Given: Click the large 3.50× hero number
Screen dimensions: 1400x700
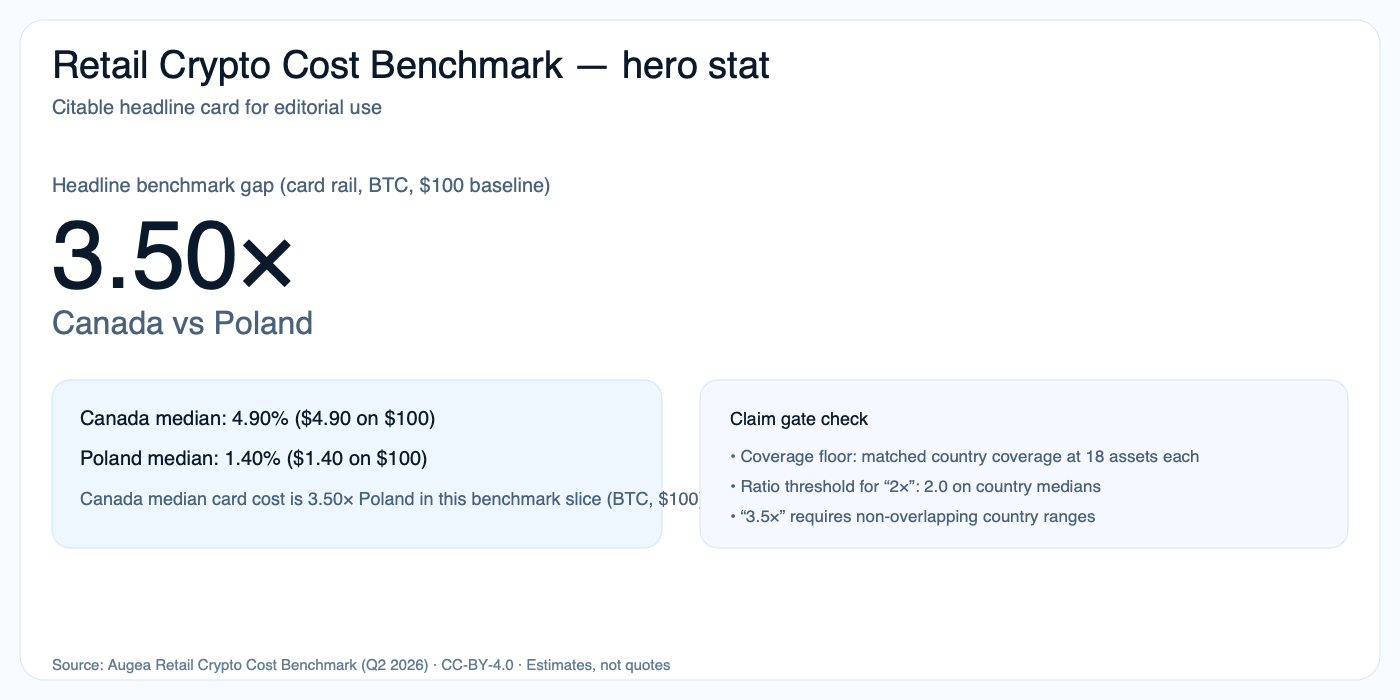Looking at the screenshot, I should point(172,256).
